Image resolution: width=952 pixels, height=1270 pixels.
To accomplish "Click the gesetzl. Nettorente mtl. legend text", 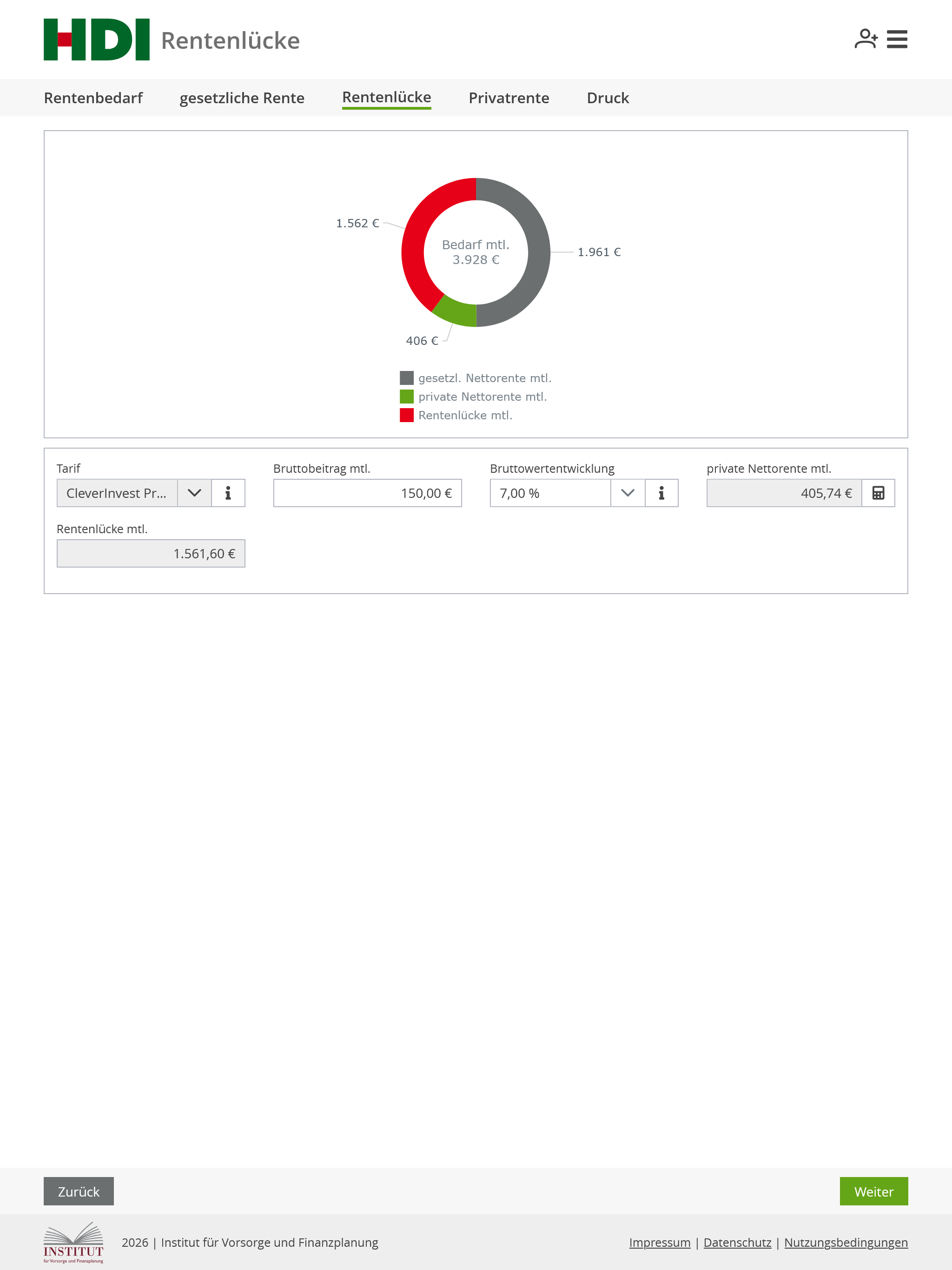I will [x=485, y=378].
